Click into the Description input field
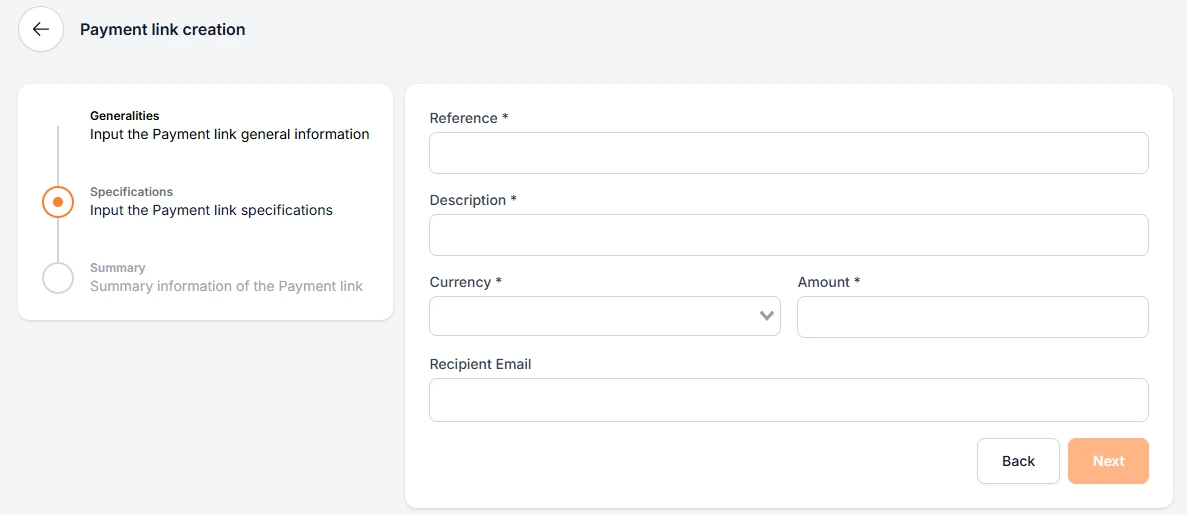Viewport: 1187px width, 515px height. pos(788,235)
